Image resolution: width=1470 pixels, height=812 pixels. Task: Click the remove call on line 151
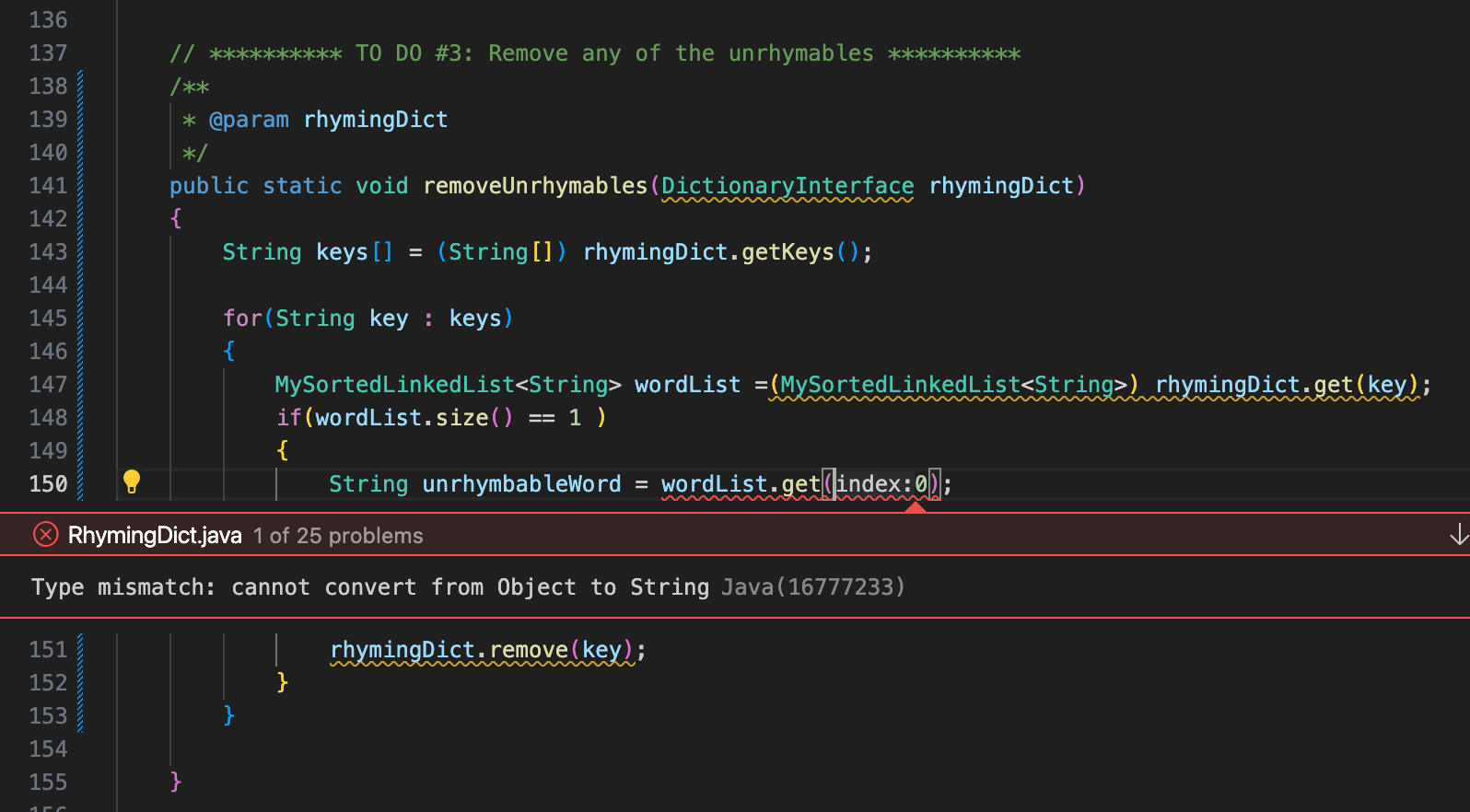tap(529, 650)
